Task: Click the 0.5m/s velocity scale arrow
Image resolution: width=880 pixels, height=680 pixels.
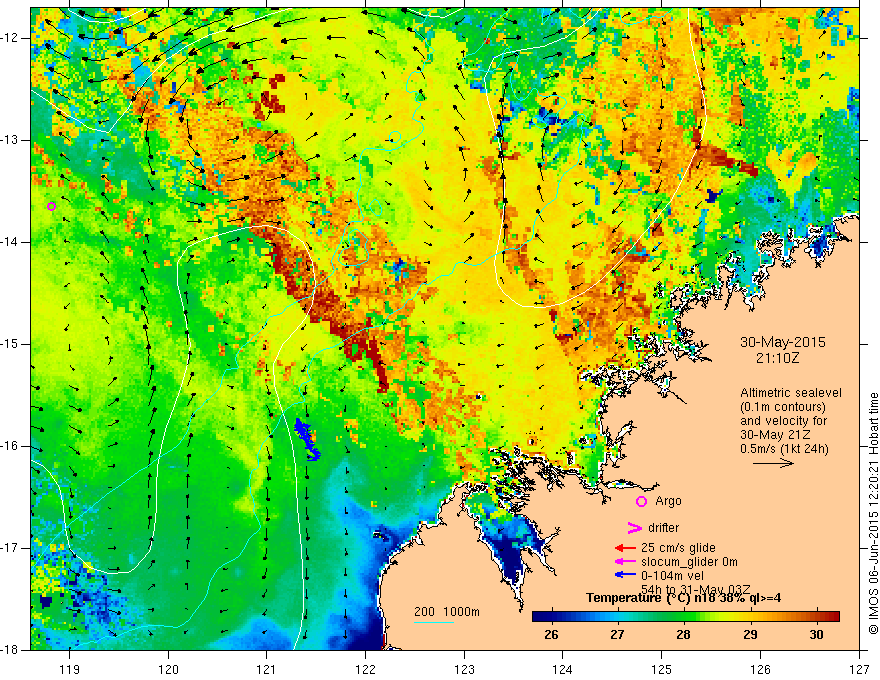Action: [773, 463]
